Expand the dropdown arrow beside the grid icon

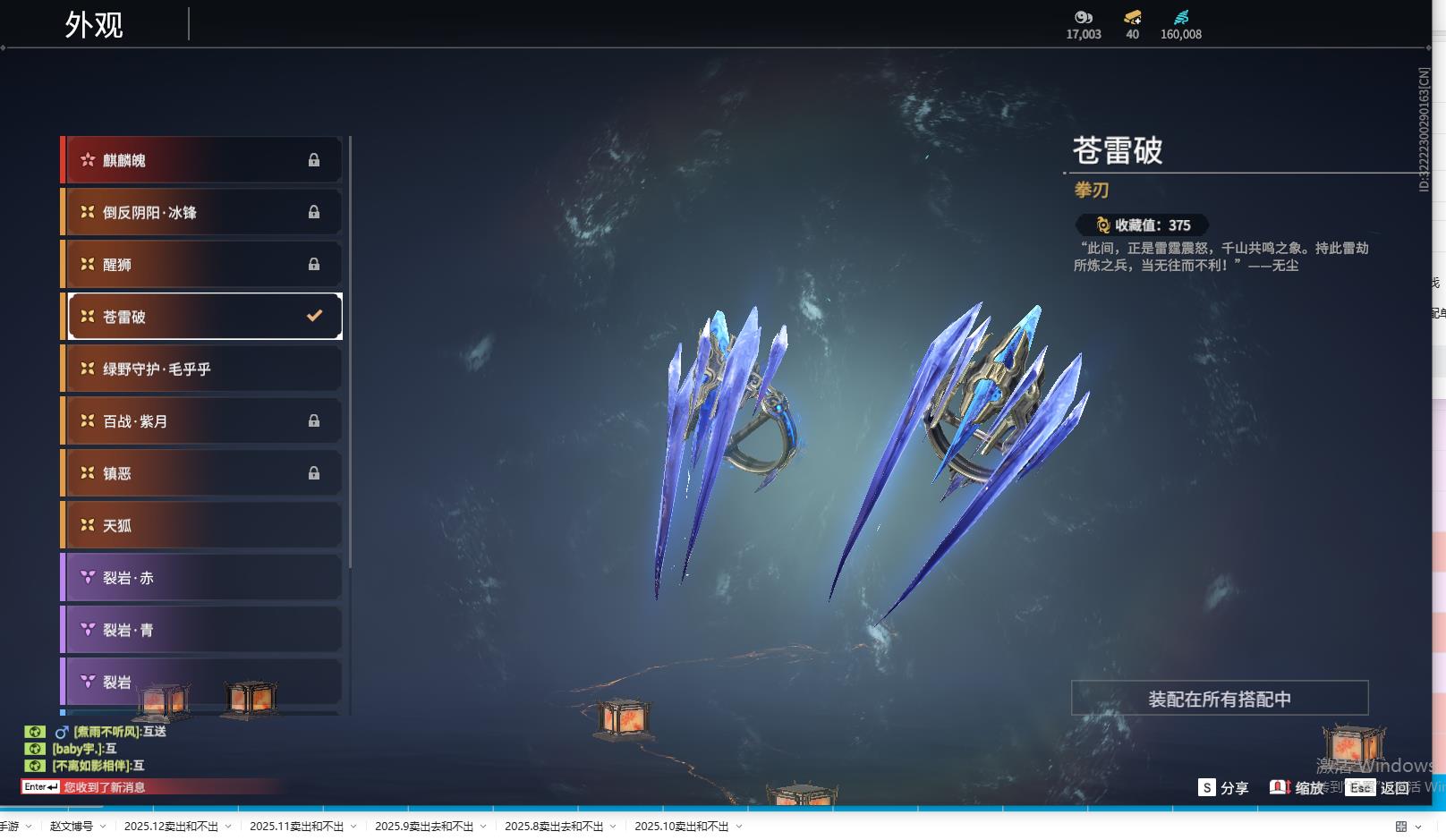[1417, 827]
